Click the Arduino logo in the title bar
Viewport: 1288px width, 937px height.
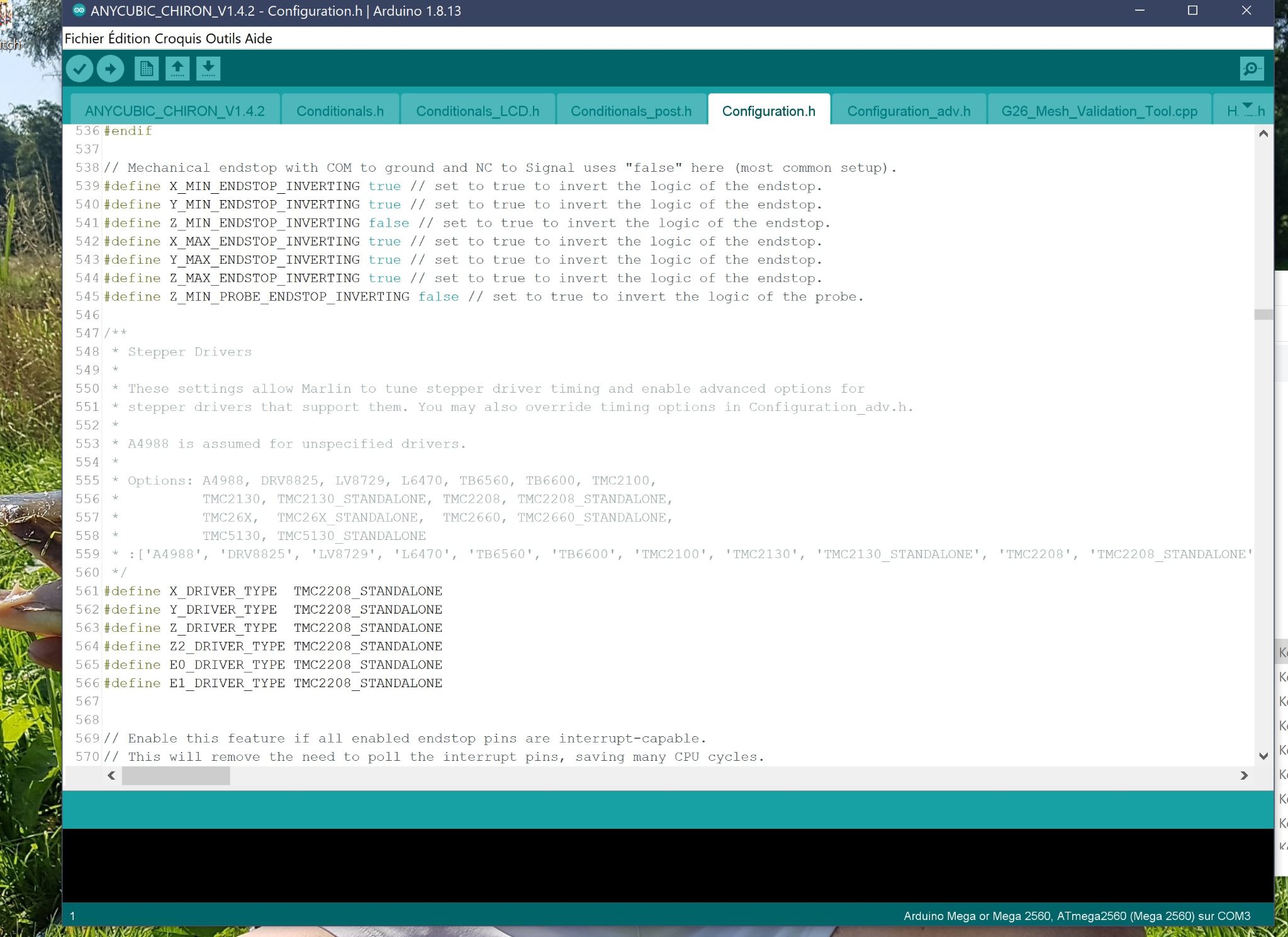pos(79,10)
